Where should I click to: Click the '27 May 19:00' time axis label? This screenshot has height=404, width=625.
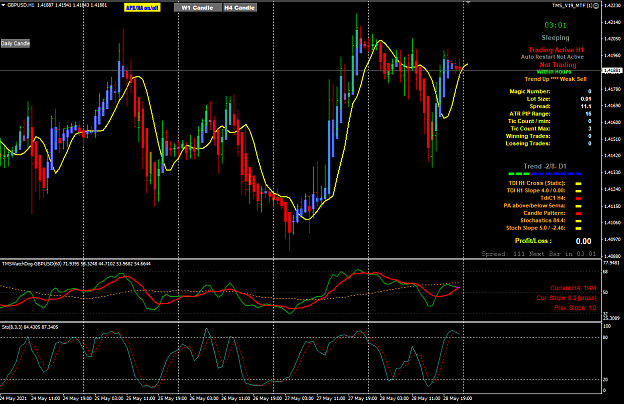point(362,398)
